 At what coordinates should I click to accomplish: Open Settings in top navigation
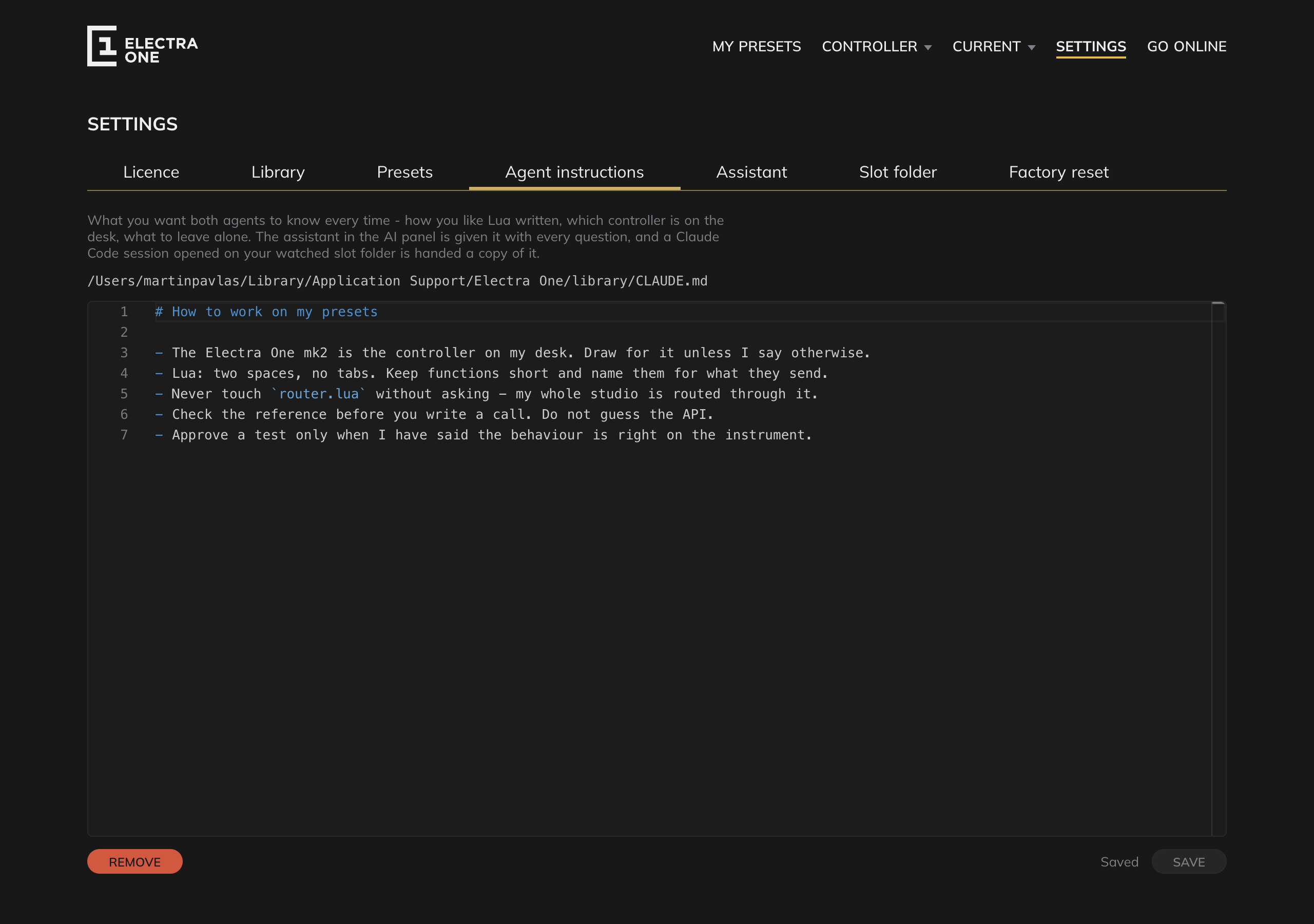(1091, 46)
